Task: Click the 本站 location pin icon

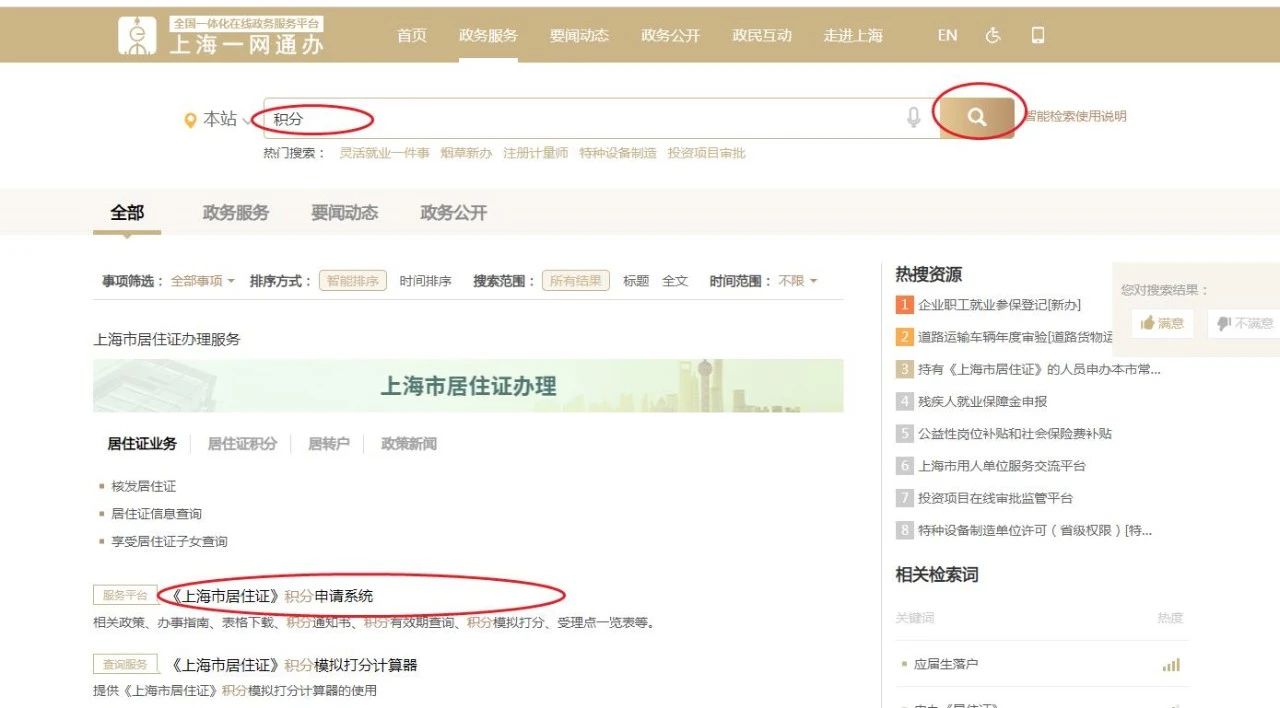Action: [x=190, y=120]
